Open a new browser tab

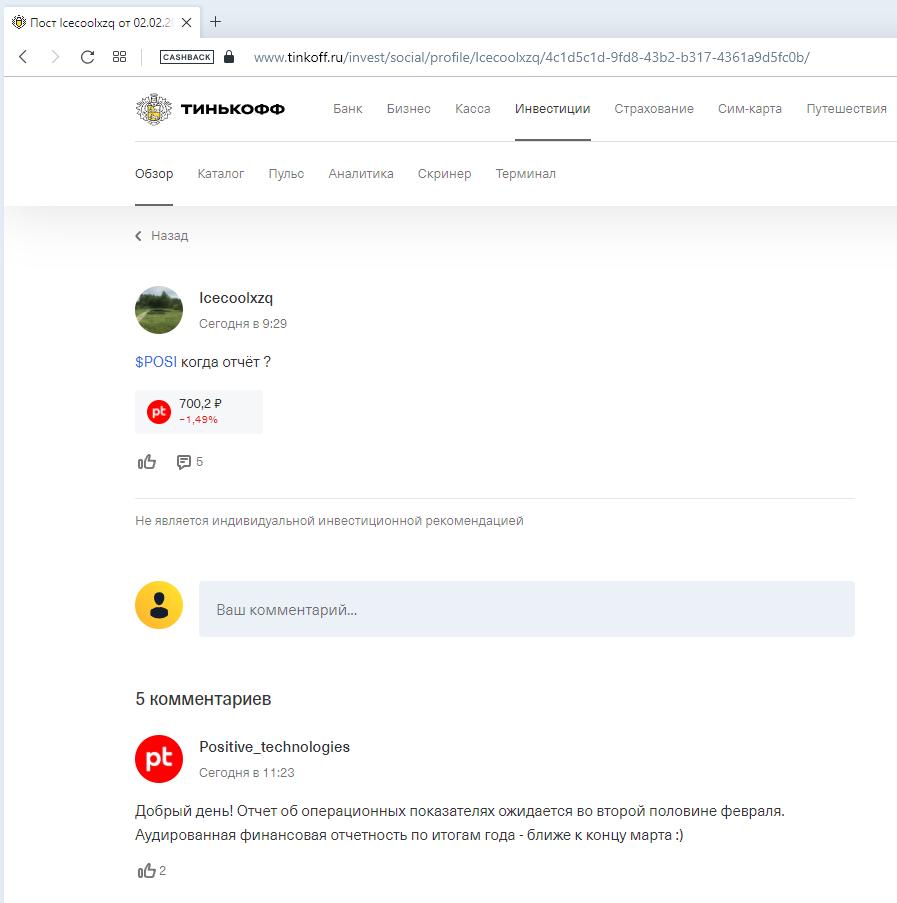tap(216, 21)
